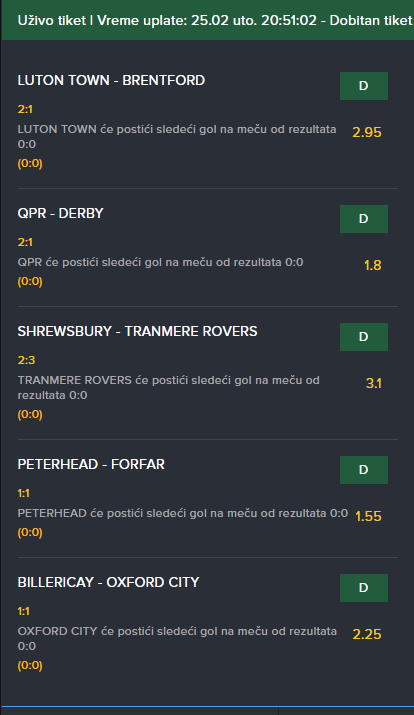Viewport: 414px width, 715px height.
Task: Click the D status badge for Shrewsbury match
Action: (364, 337)
